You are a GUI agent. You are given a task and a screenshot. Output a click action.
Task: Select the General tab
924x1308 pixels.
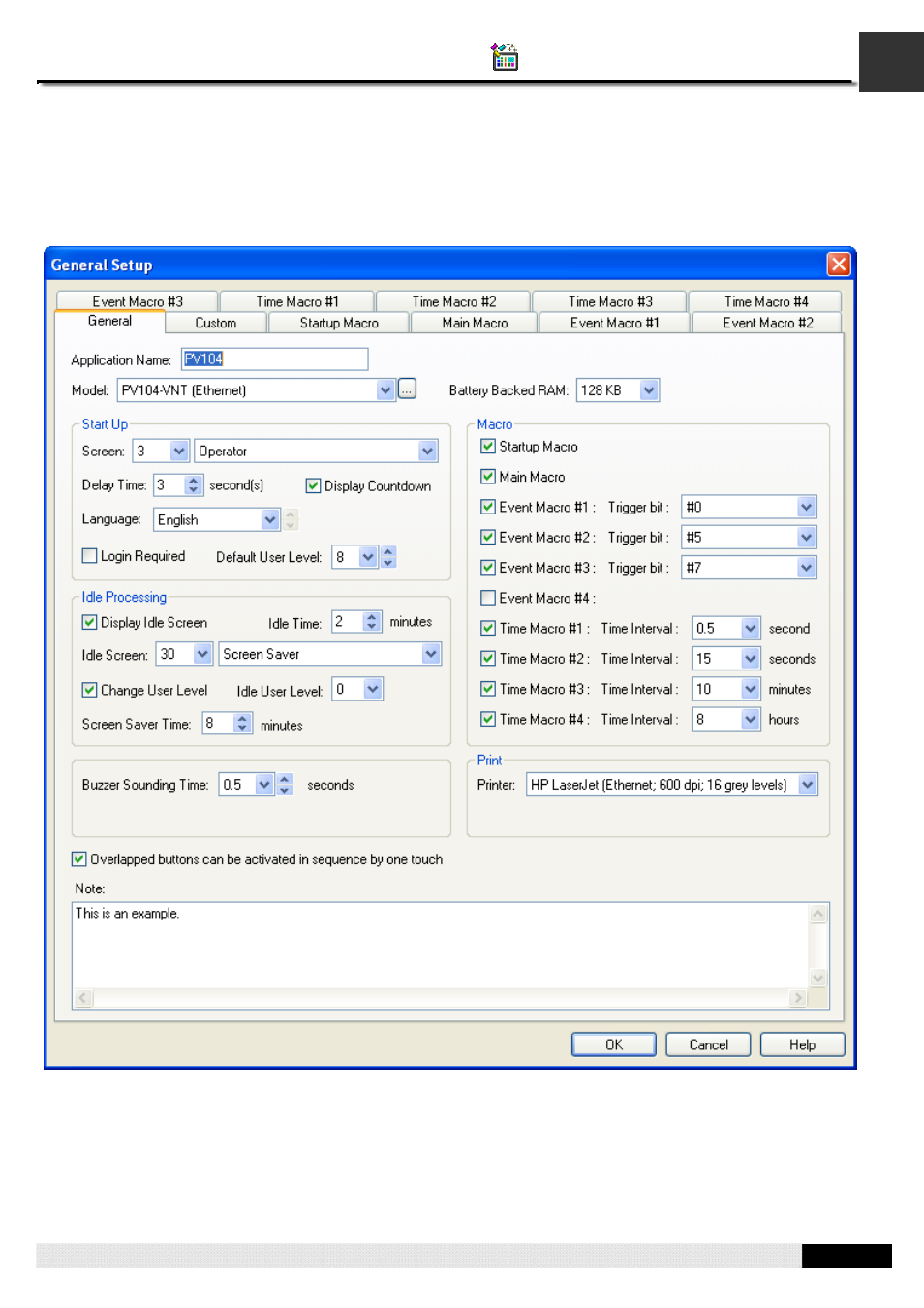(x=109, y=321)
